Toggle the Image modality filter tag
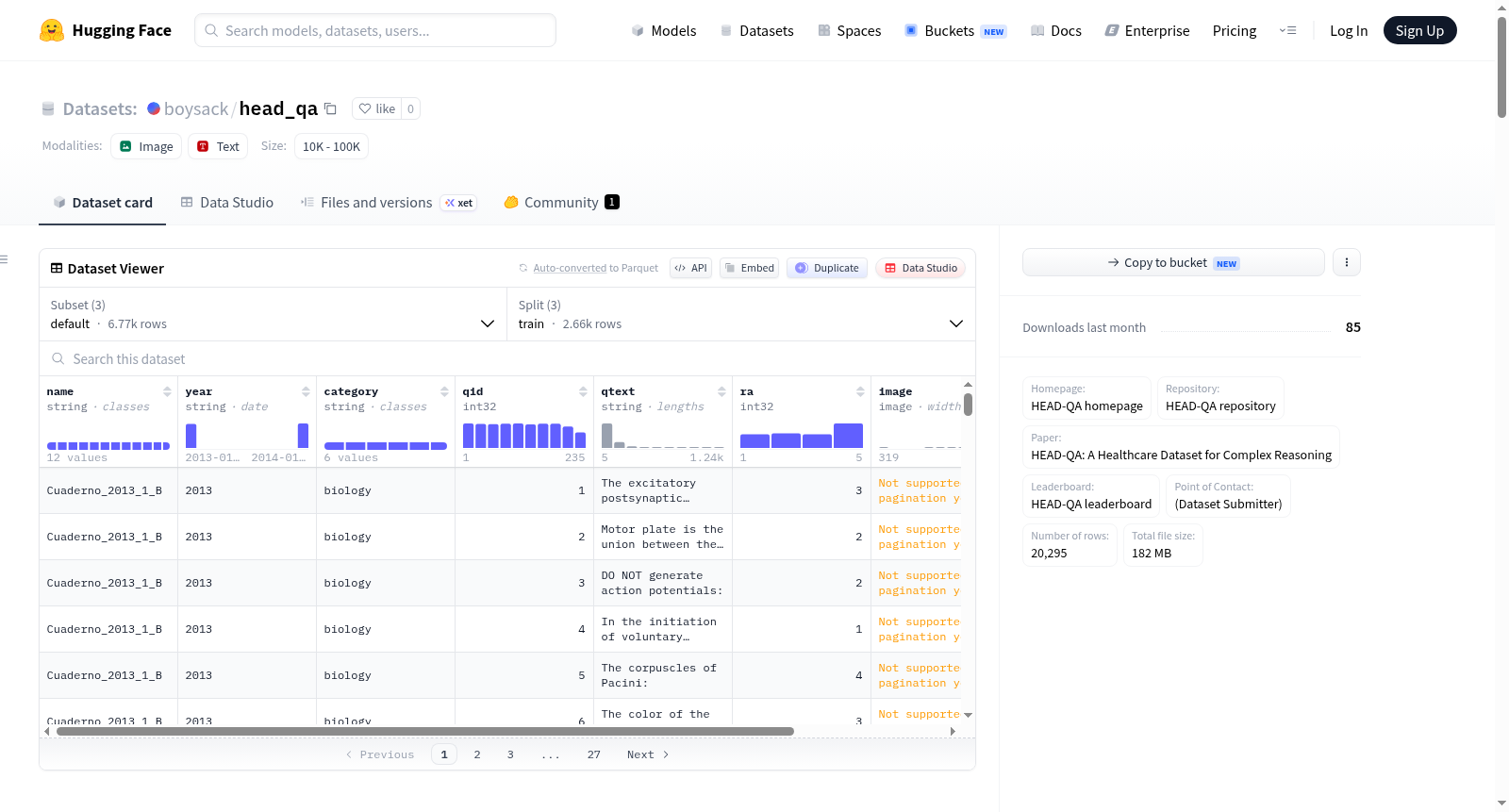This screenshot has height=812, width=1509. click(x=146, y=146)
